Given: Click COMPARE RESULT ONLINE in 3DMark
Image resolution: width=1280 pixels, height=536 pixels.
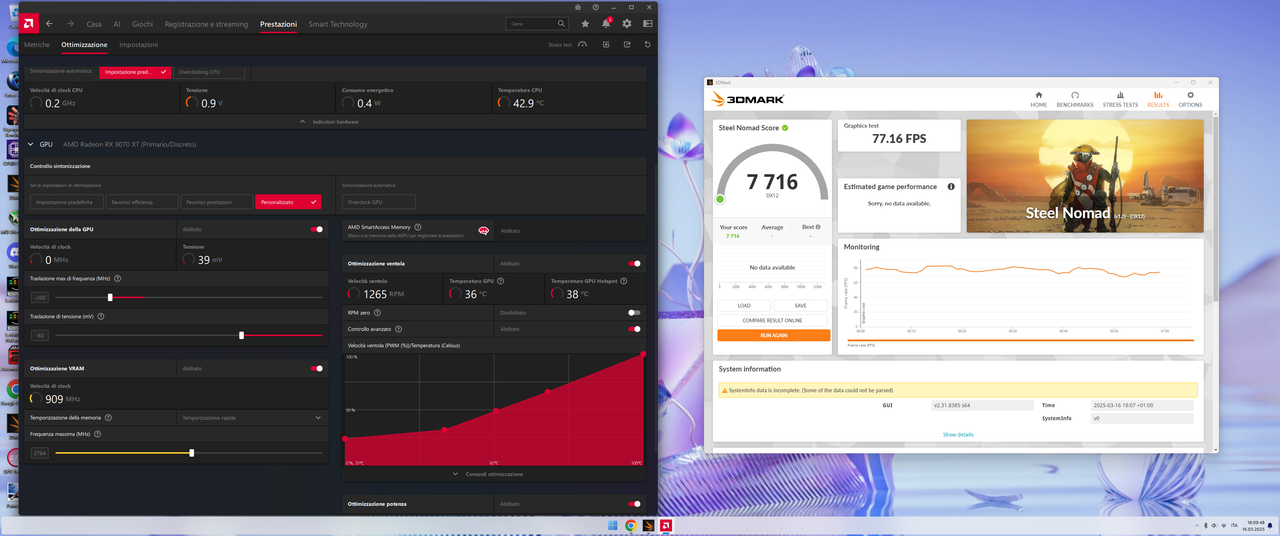Looking at the screenshot, I should 773,320.
